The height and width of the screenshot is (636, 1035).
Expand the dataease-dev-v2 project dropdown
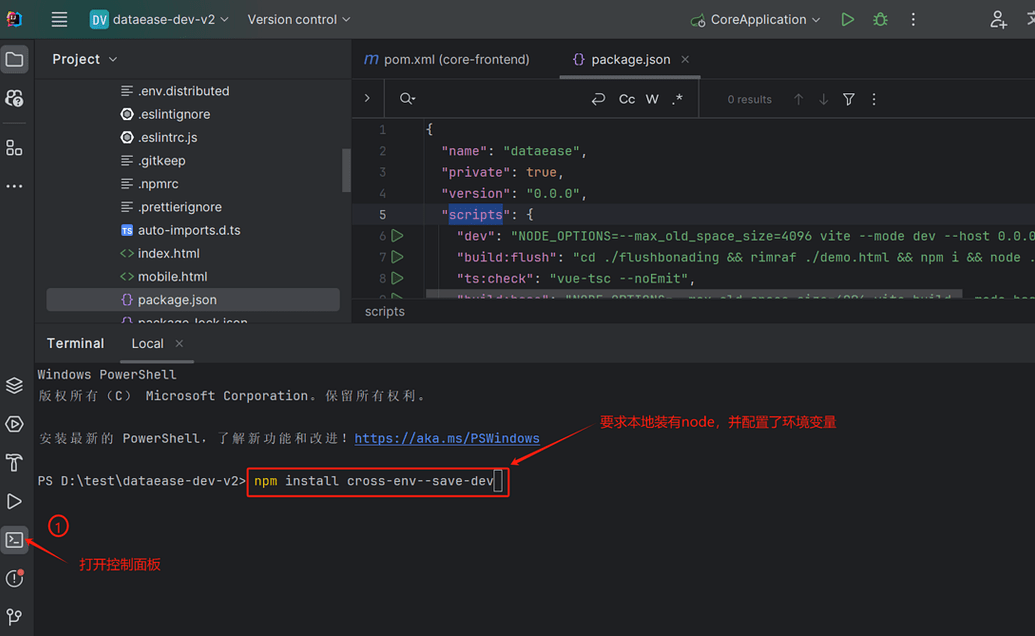tap(160, 19)
